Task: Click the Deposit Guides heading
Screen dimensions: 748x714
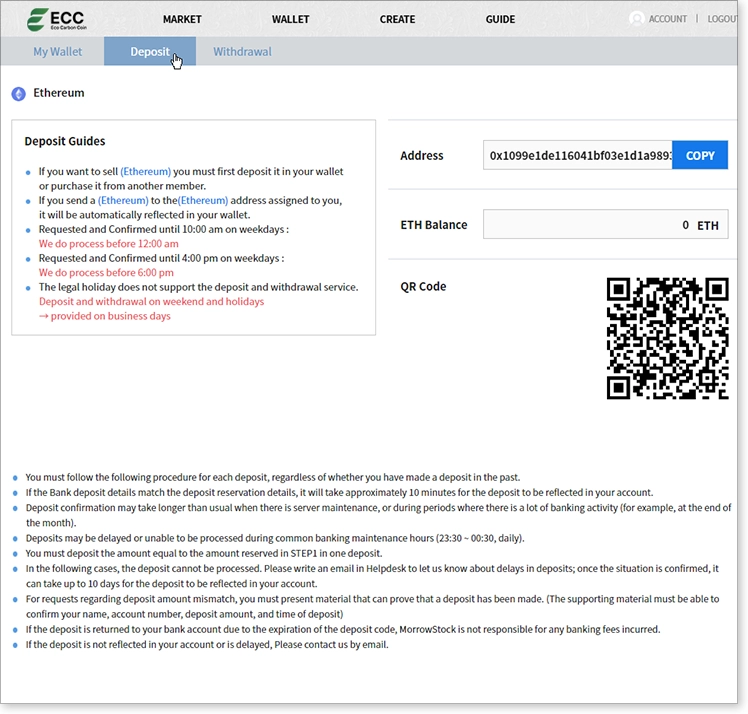Action: pos(65,141)
